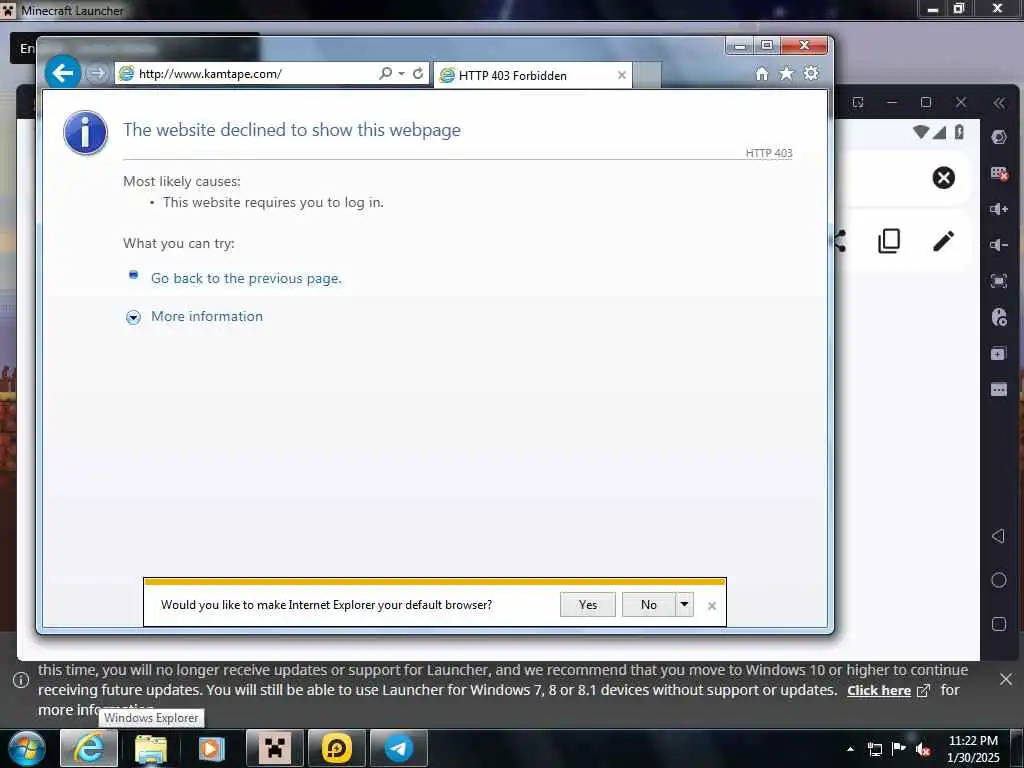Click Minecraft Launcher taskbar icon
Screen dimensions: 1024x768
click(x=274, y=748)
